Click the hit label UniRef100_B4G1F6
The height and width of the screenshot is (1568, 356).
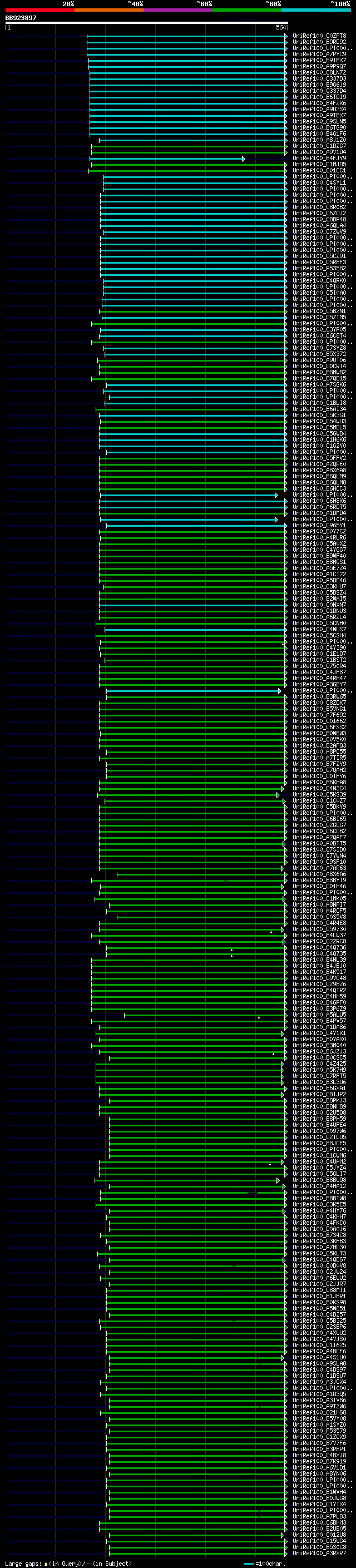point(319,133)
